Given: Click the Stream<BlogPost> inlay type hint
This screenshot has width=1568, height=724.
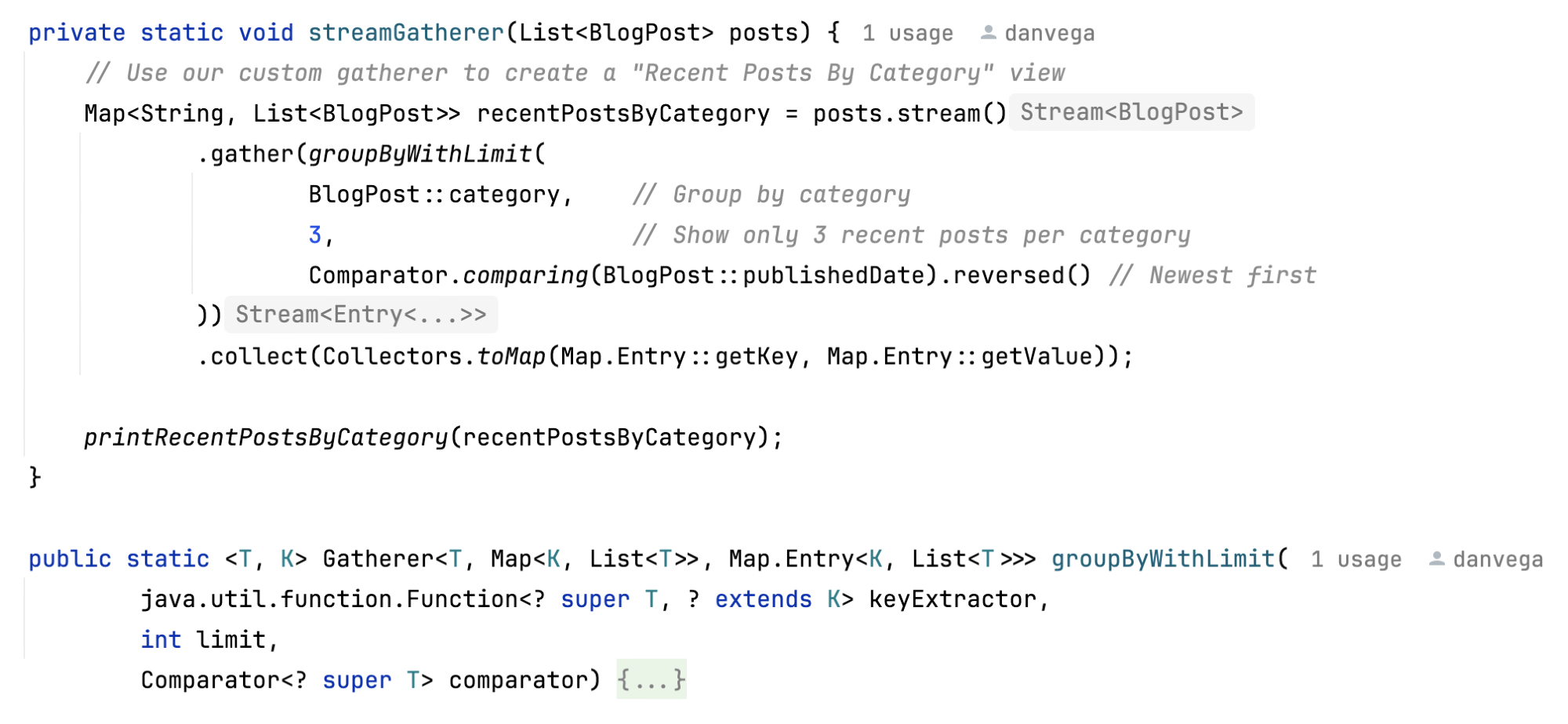Looking at the screenshot, I should (1131, 113).
